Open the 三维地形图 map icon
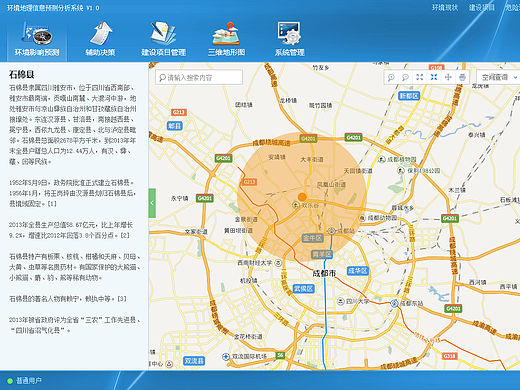520x390 pixels. (226, 33)
